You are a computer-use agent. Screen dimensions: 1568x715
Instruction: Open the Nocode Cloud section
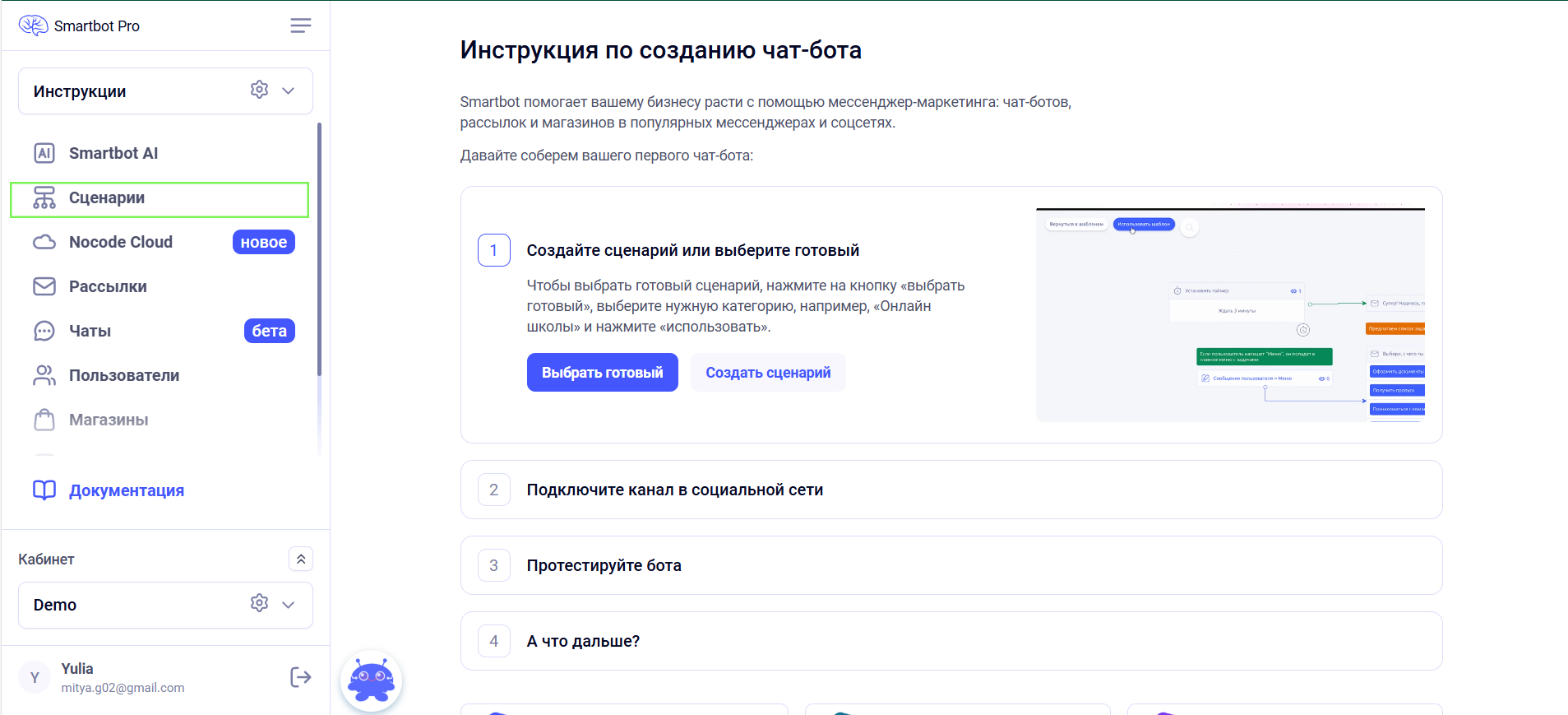(121, 242)
